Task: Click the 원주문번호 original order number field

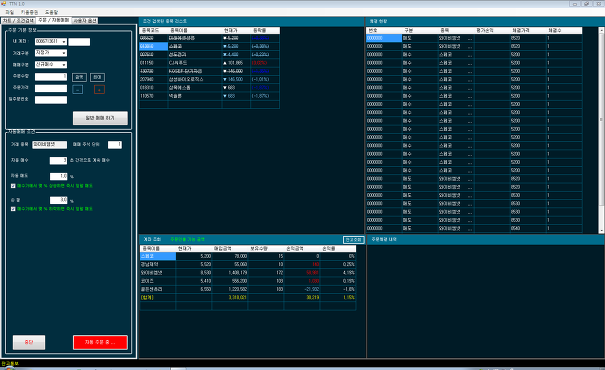Action: click(51, 100)
